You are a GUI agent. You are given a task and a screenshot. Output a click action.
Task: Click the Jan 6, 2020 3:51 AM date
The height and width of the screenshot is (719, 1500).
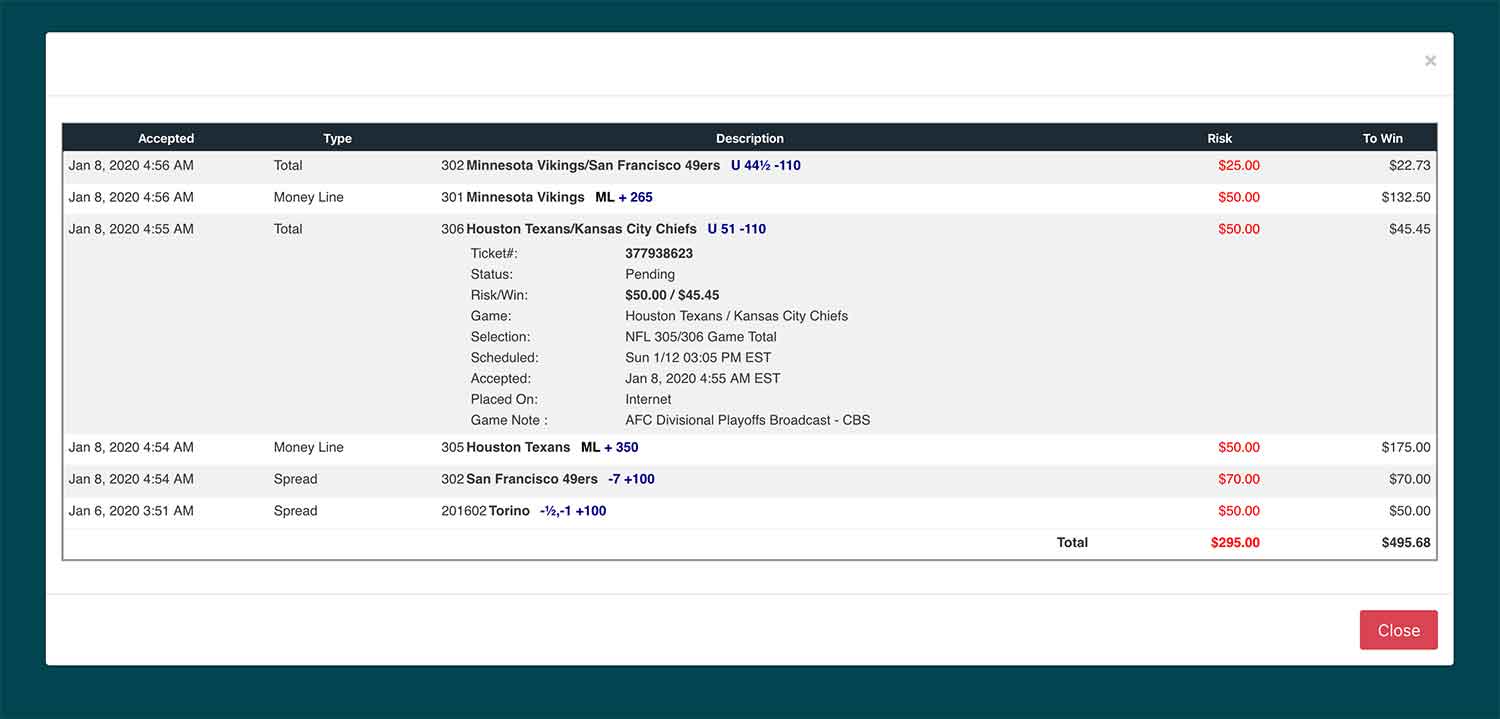[131, 511]
